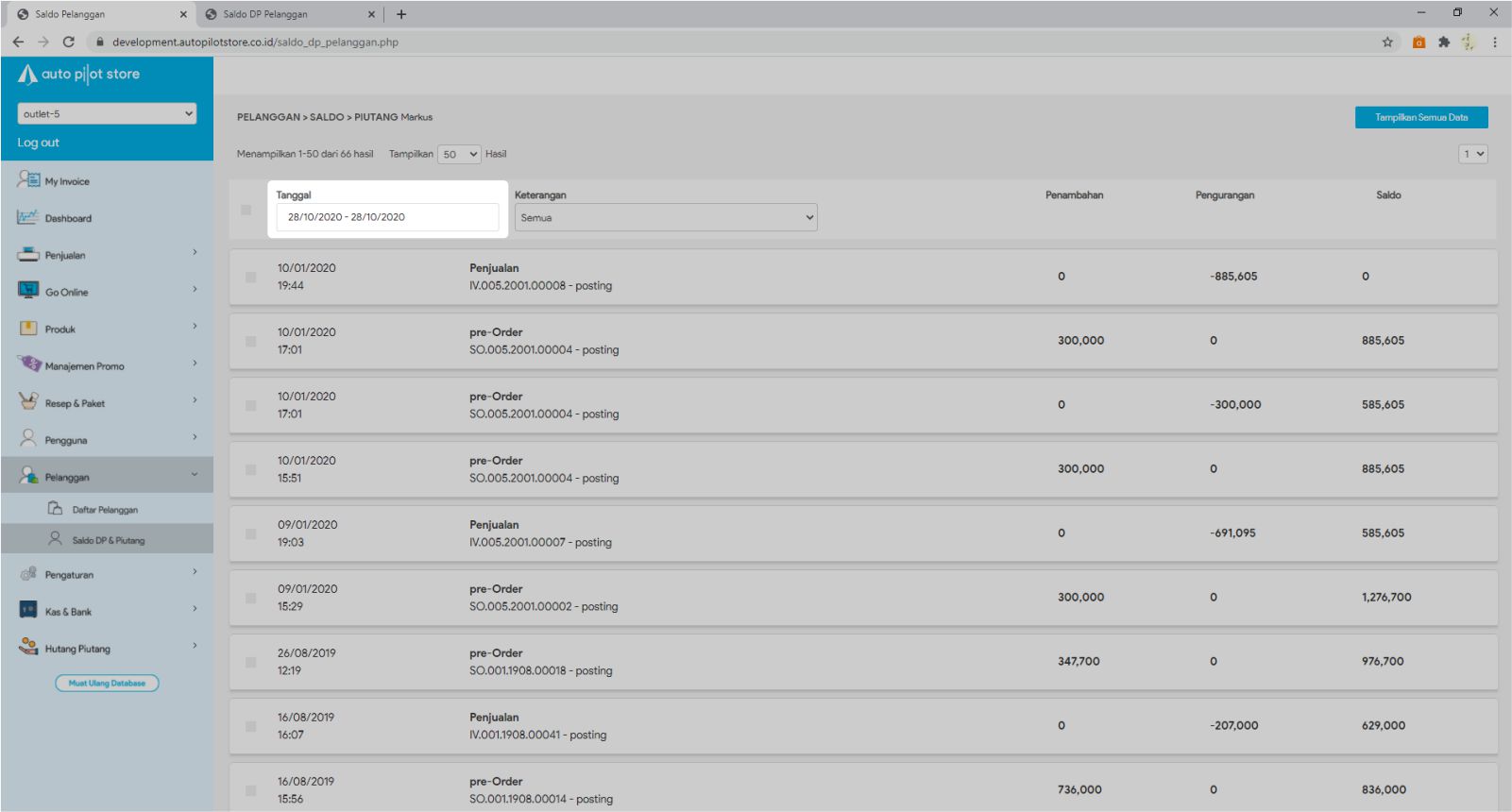
Task: Click the Penjualan cash register icon
Action: point(28,254)
